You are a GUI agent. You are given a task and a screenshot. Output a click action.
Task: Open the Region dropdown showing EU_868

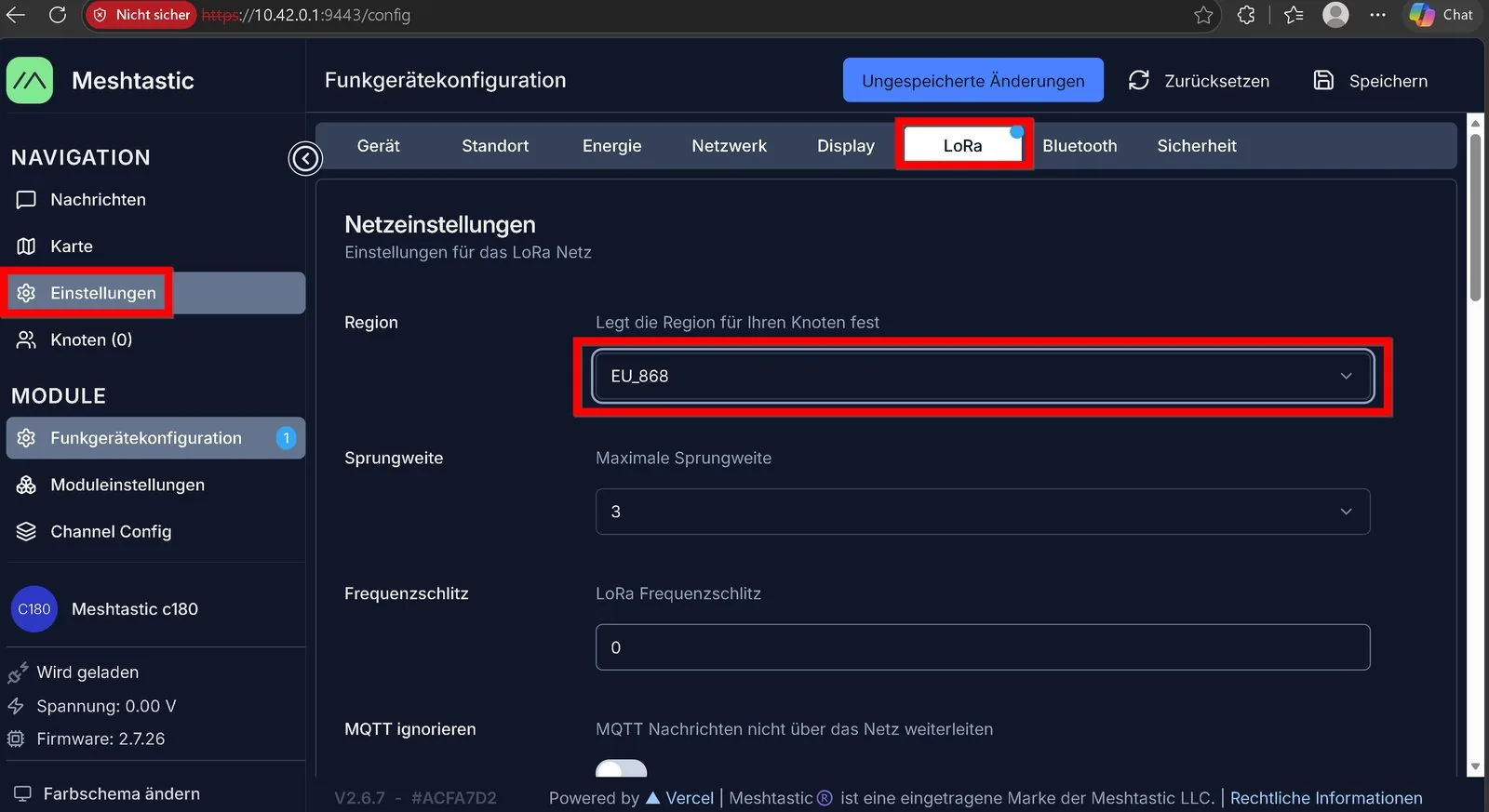click(x=983, y=376)
